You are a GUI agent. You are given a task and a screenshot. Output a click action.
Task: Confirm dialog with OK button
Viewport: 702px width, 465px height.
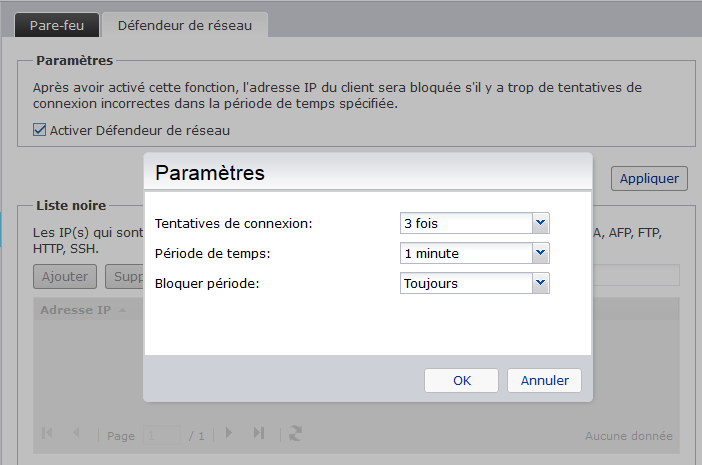(461, 380)
